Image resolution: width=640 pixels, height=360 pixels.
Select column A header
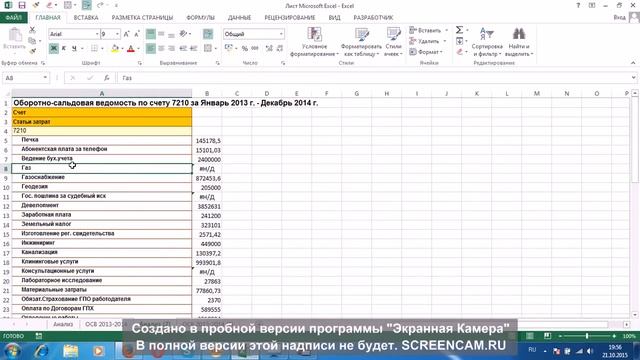(x=102, y=93)
